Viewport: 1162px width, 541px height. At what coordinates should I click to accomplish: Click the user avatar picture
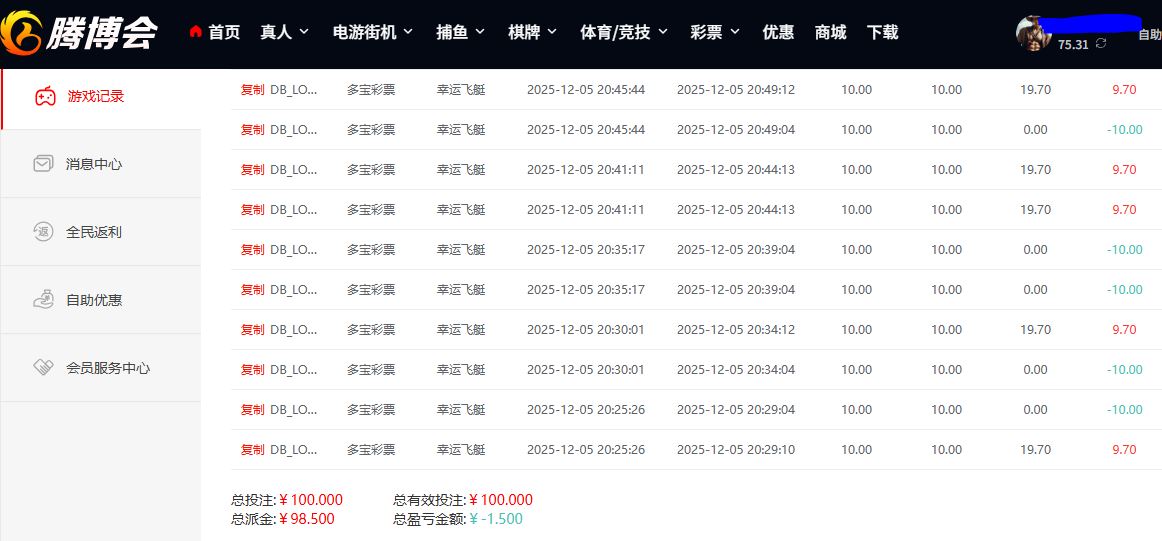[x=1034, y=33]
